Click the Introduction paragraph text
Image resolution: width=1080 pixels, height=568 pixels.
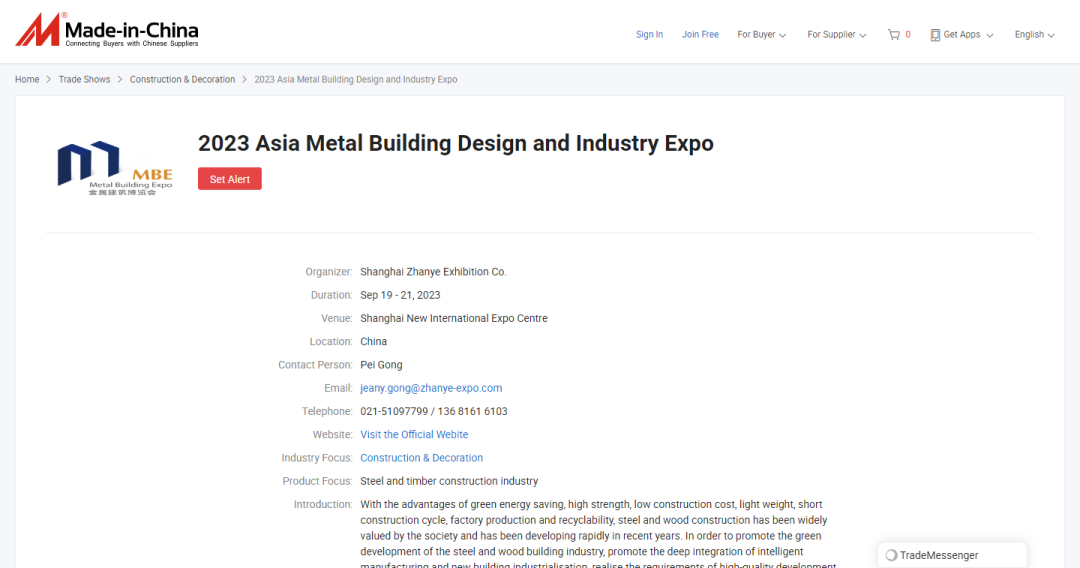(598, 534)
